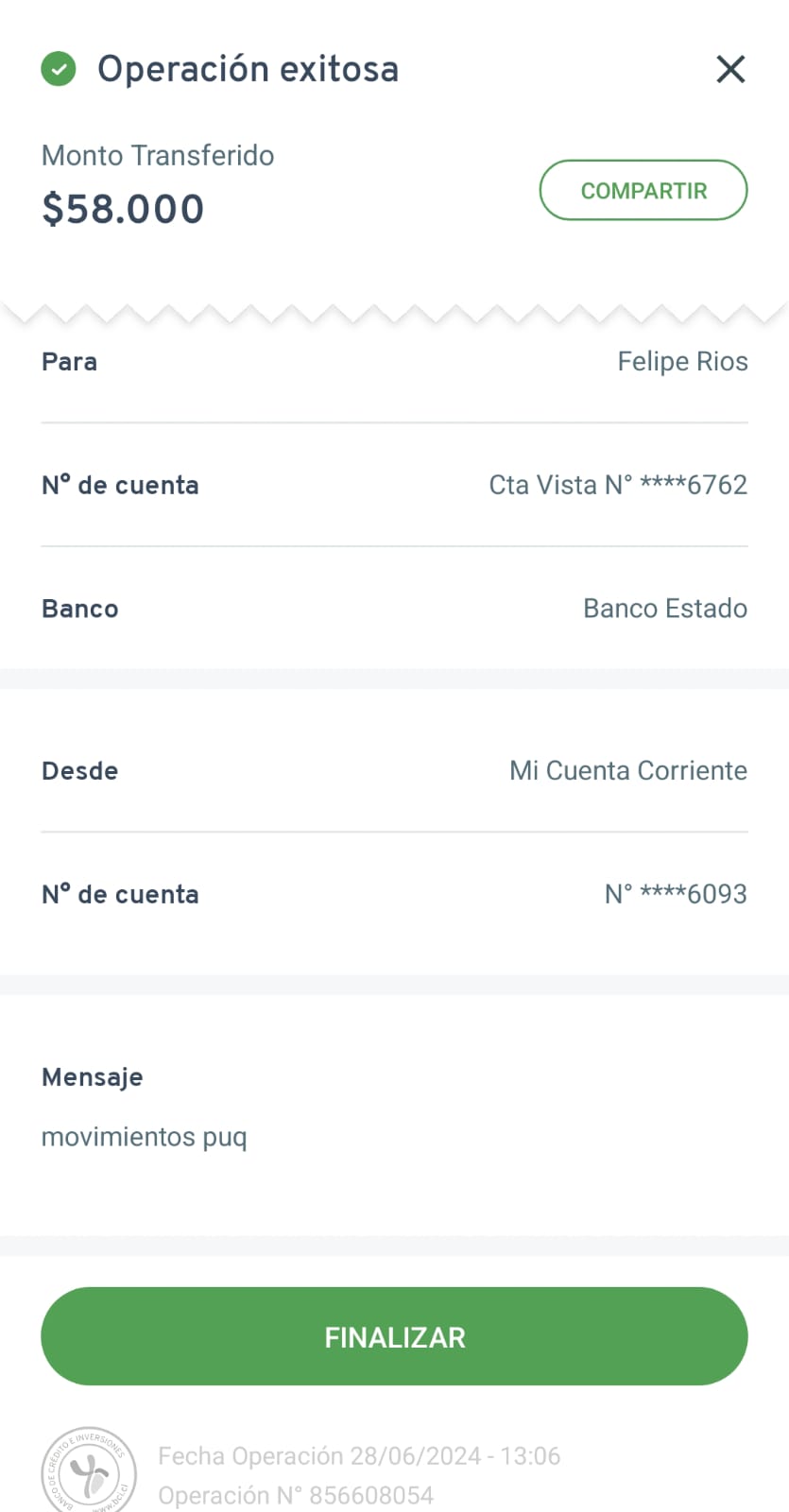789x1512 pixels.
Task: Click the green success checkmark icon
Action: tap(59, 69)
